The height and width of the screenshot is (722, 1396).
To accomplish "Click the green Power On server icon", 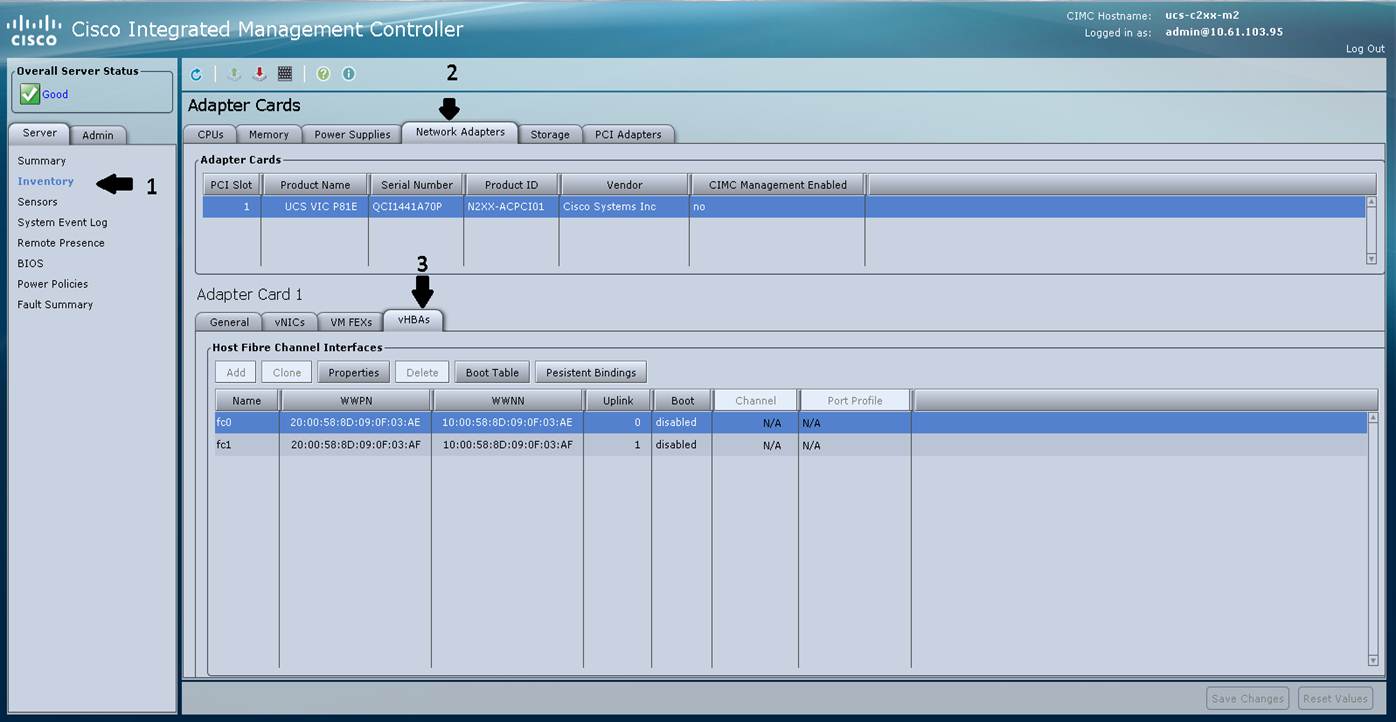I will [x=234, y=74].
